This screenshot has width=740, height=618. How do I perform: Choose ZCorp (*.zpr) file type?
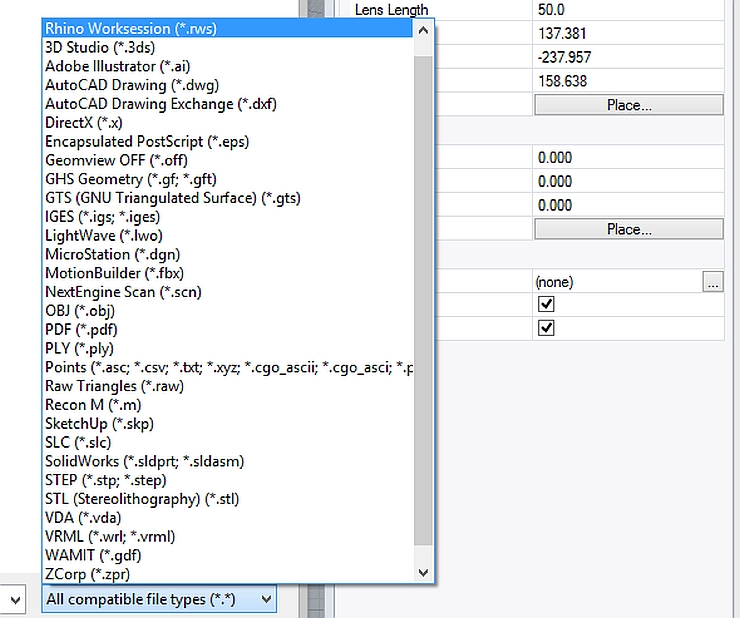227,574
